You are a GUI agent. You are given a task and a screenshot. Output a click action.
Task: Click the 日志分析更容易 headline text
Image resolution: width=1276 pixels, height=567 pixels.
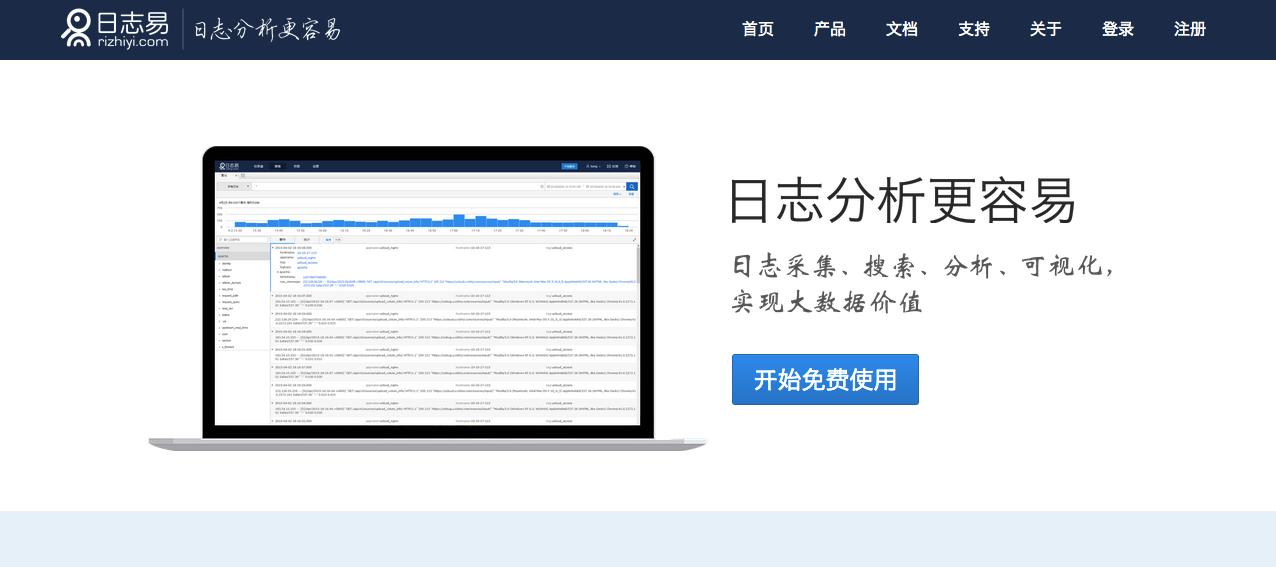[902, 201]
